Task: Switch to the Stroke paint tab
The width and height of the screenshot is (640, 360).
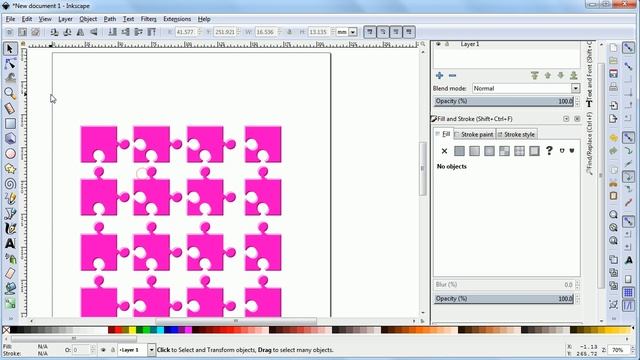Action: tap(474, 134)
